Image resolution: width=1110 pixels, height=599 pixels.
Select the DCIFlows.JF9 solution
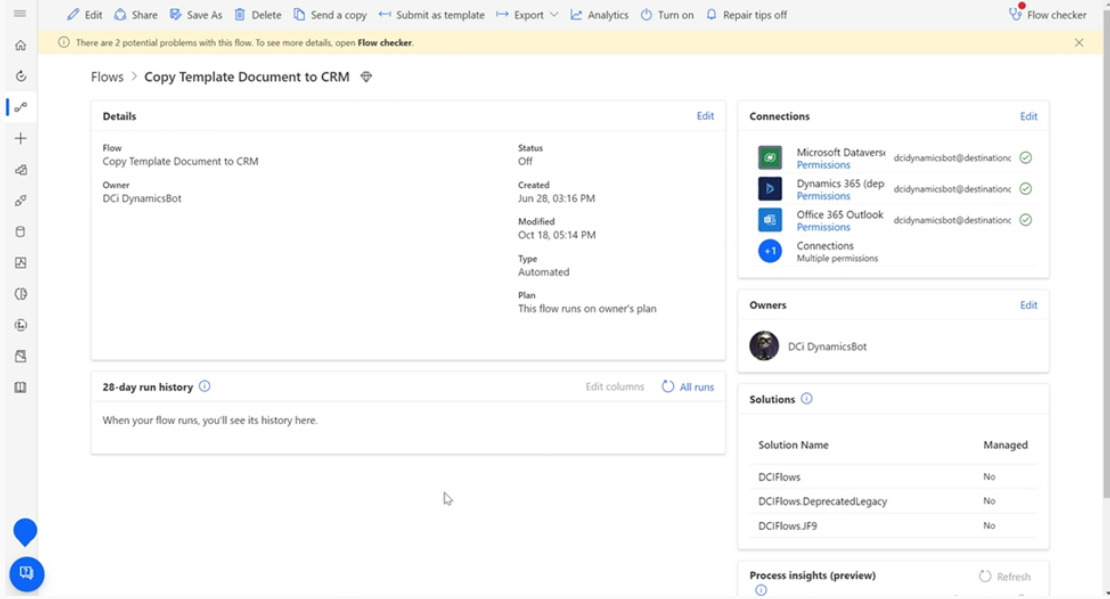click(x=893, y=526)
